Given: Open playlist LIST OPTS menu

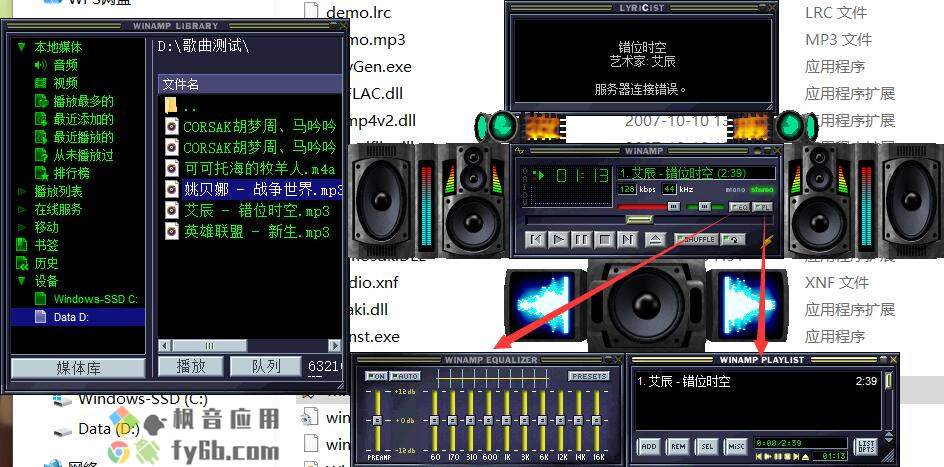Looking at the screenshot, I should pyautogui.click(x=866, y=447).
